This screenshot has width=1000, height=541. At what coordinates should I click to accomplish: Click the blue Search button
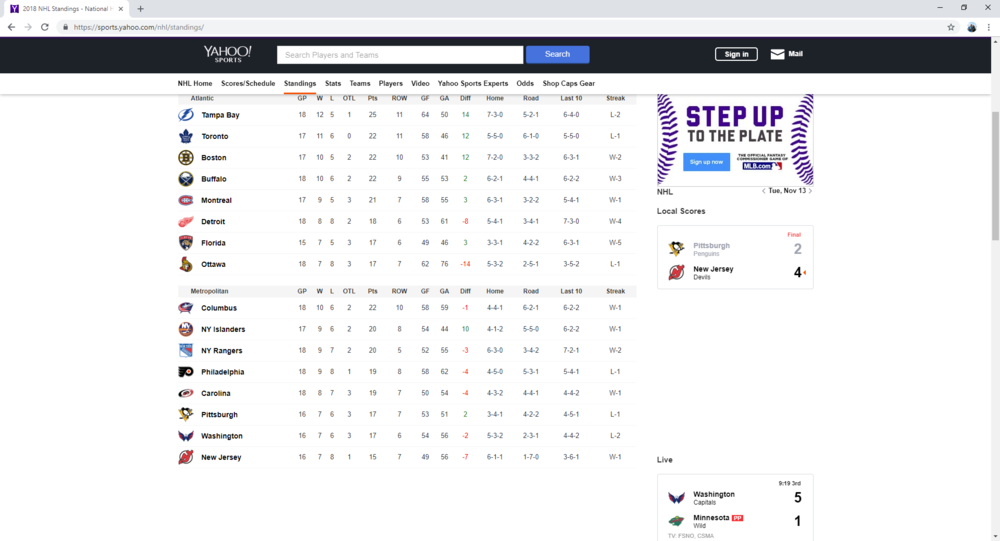pyautogui.click(x=557, y=54)
